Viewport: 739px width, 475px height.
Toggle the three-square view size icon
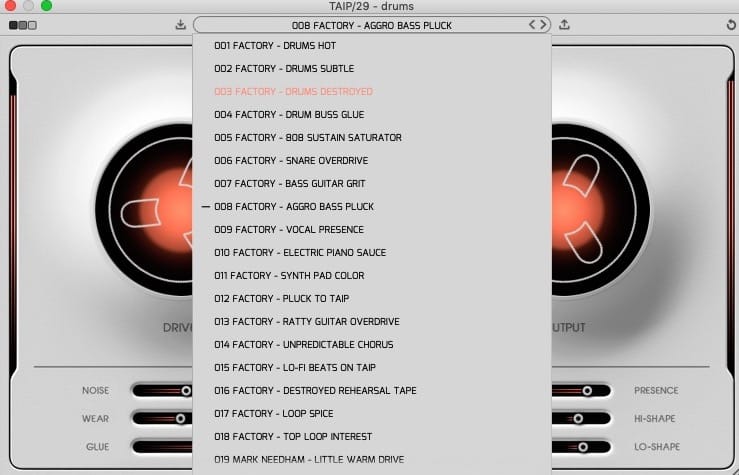[x=23, y=25]
